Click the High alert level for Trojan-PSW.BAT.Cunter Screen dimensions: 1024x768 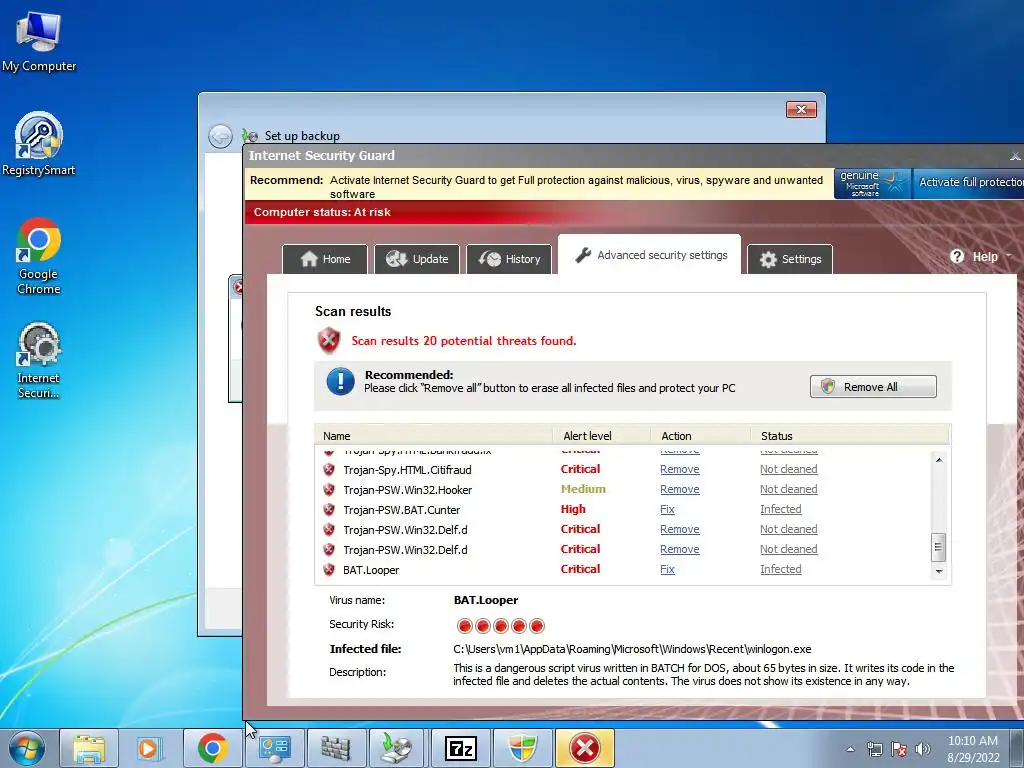click(x=573, y=509)
